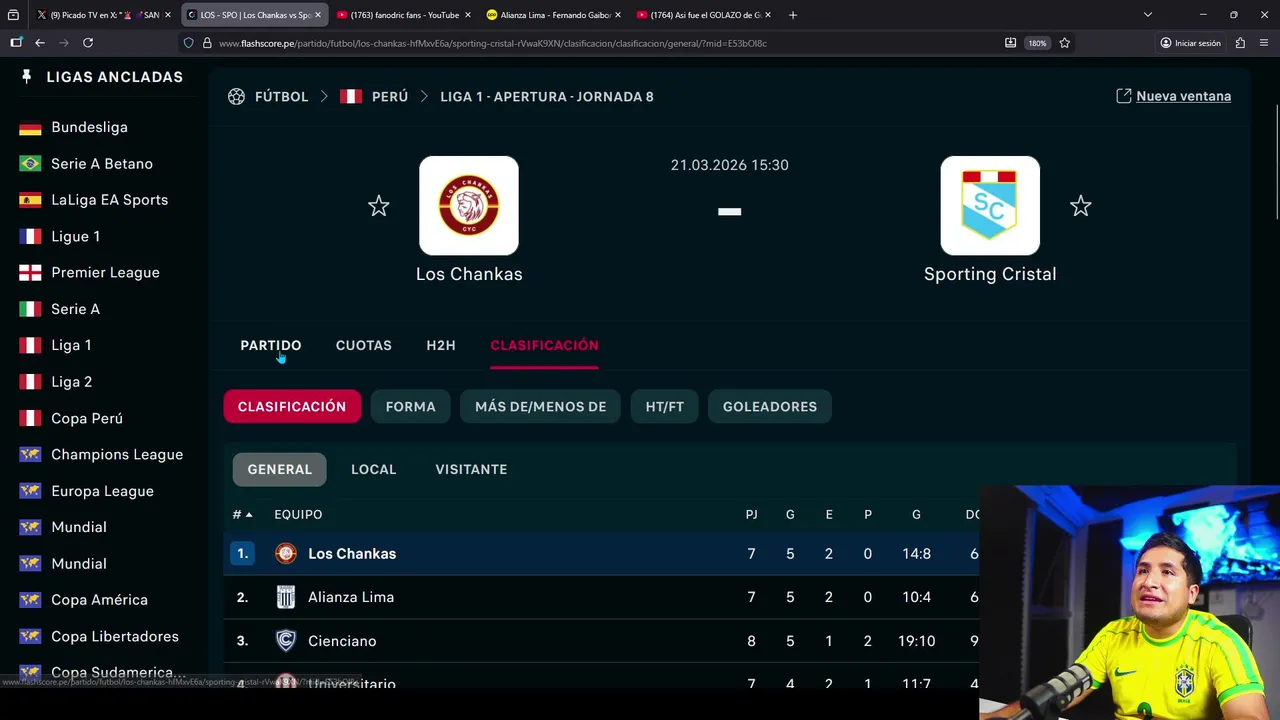
Task: Click the Brazil flag next to Serie A Betano
Action: point(31,164)
